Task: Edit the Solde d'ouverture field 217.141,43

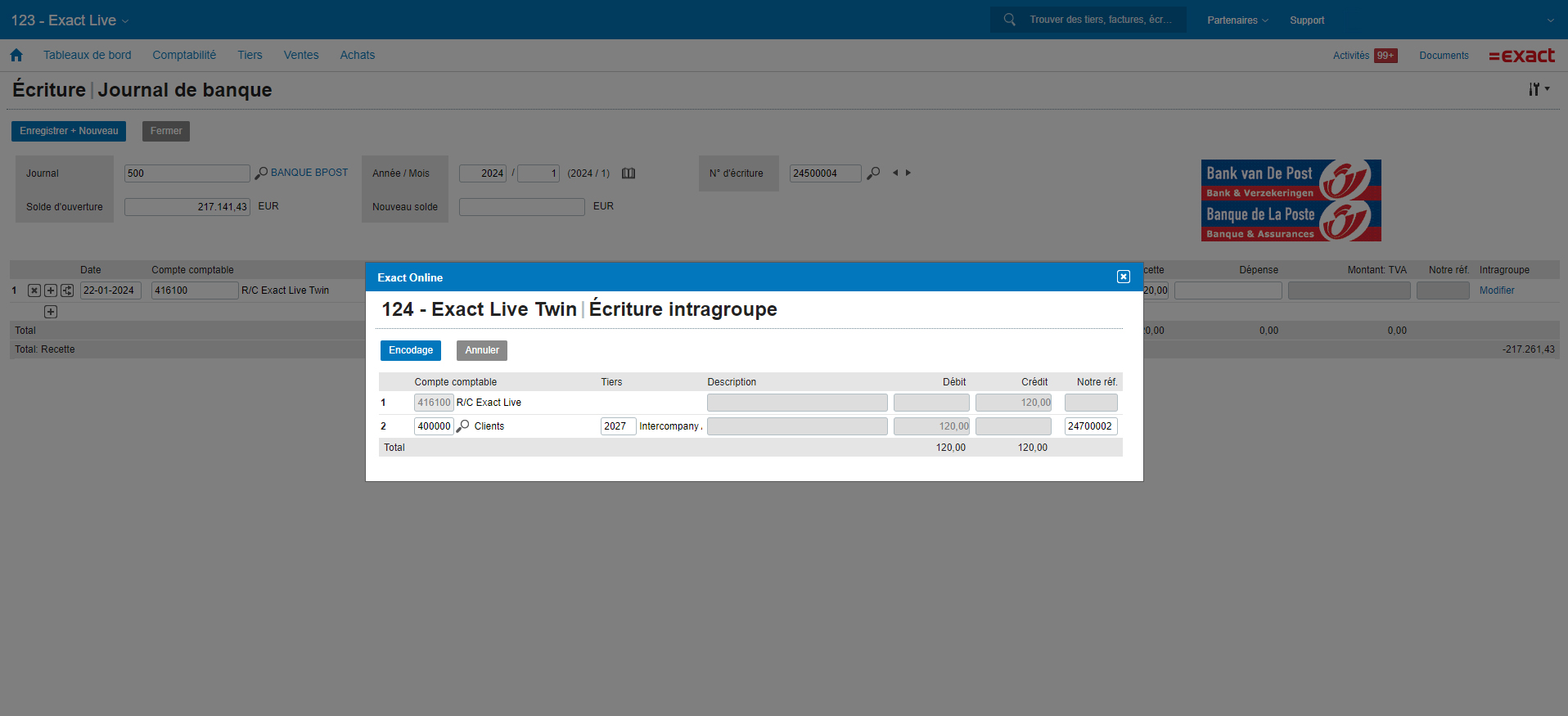Action: click(187, 207)
